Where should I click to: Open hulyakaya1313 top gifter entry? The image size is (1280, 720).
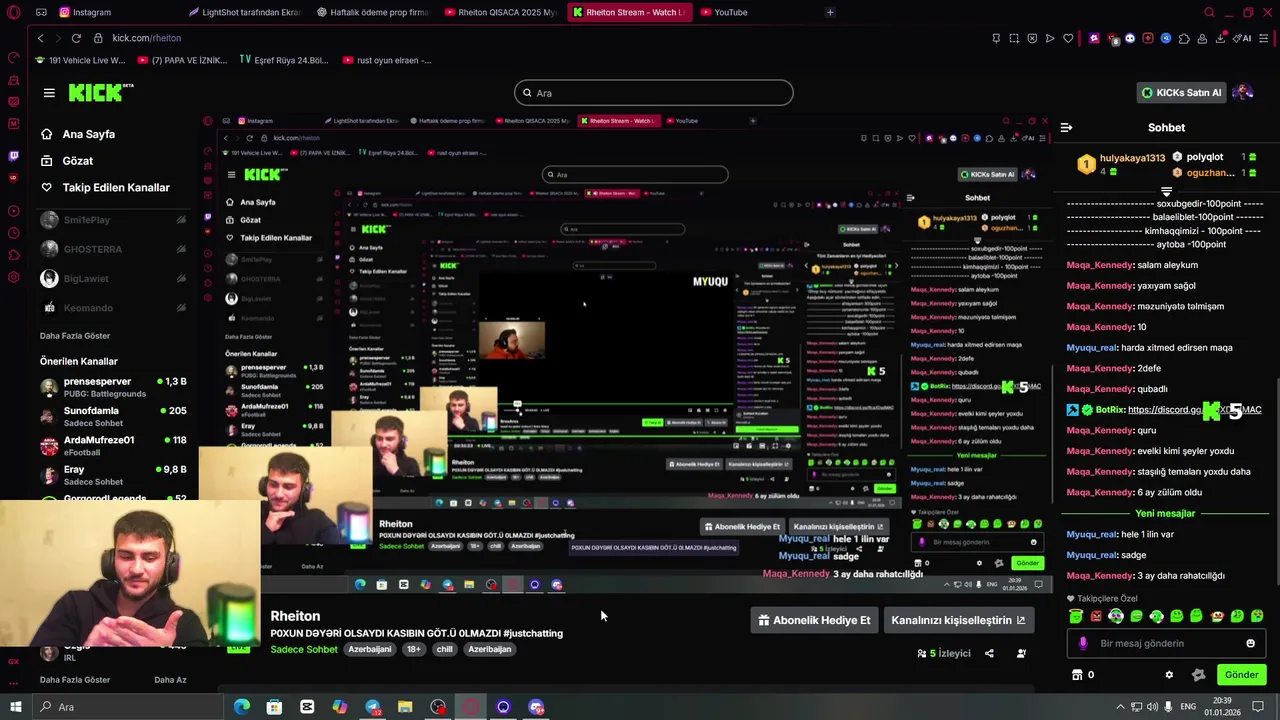(1121, 164)
